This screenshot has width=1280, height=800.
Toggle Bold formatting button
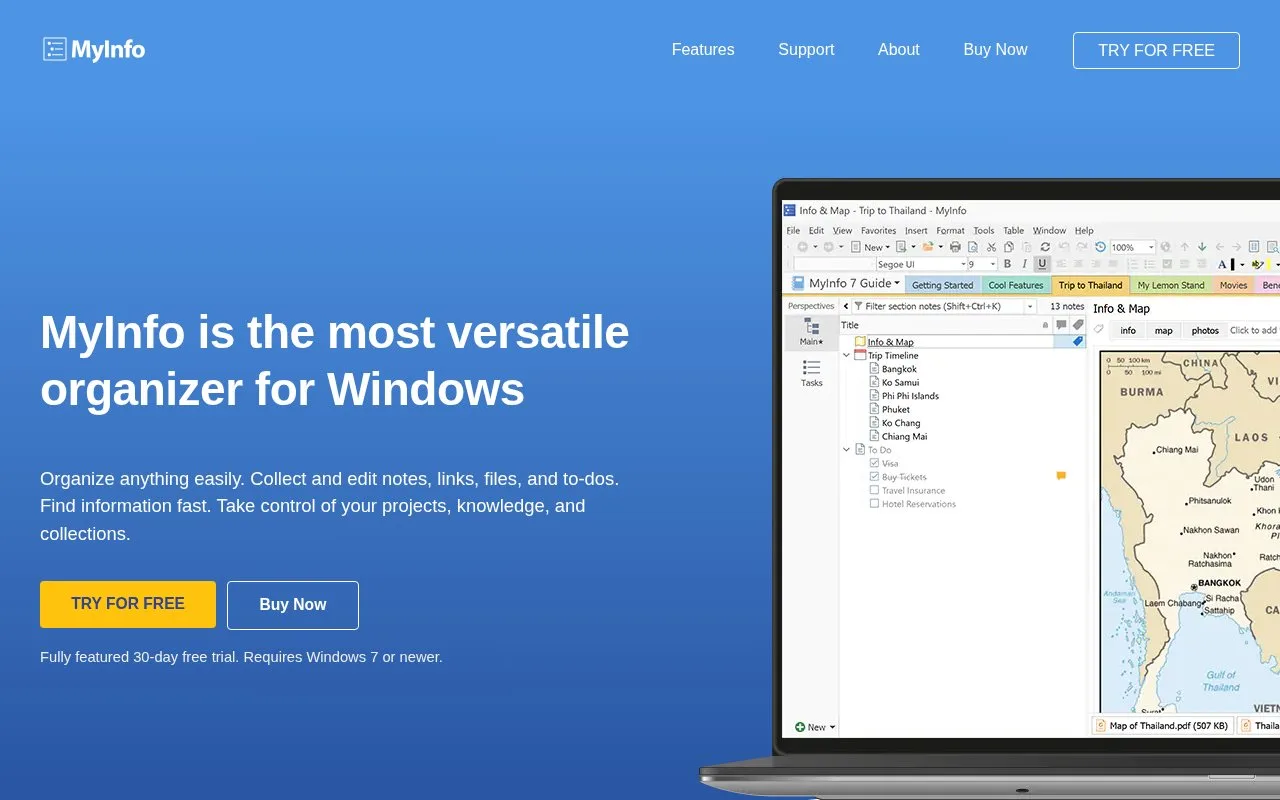(x=1007, y=264)
